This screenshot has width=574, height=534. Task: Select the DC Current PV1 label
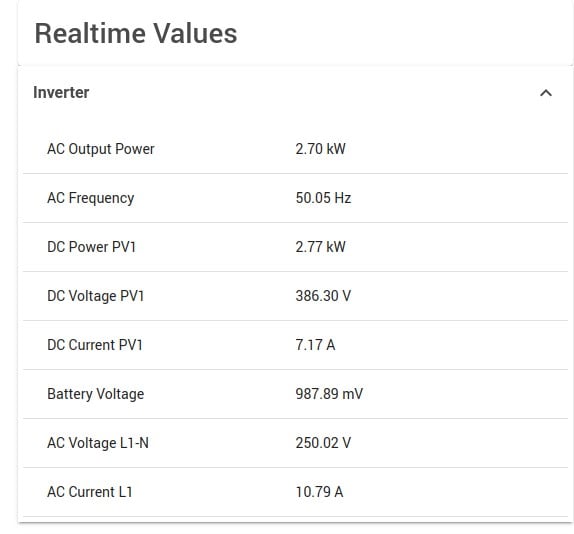pos(95,345)
